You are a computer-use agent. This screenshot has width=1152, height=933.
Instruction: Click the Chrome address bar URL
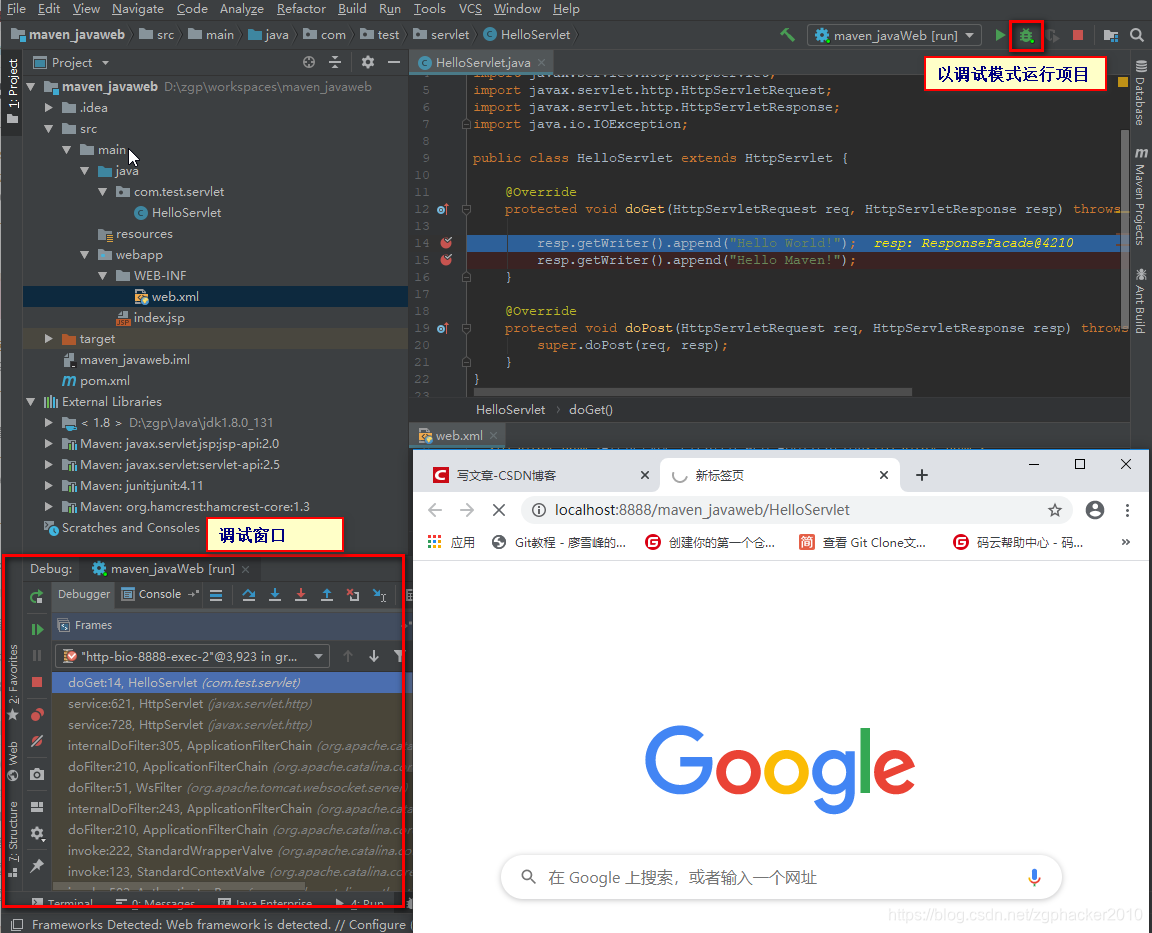tap(702, 510)
